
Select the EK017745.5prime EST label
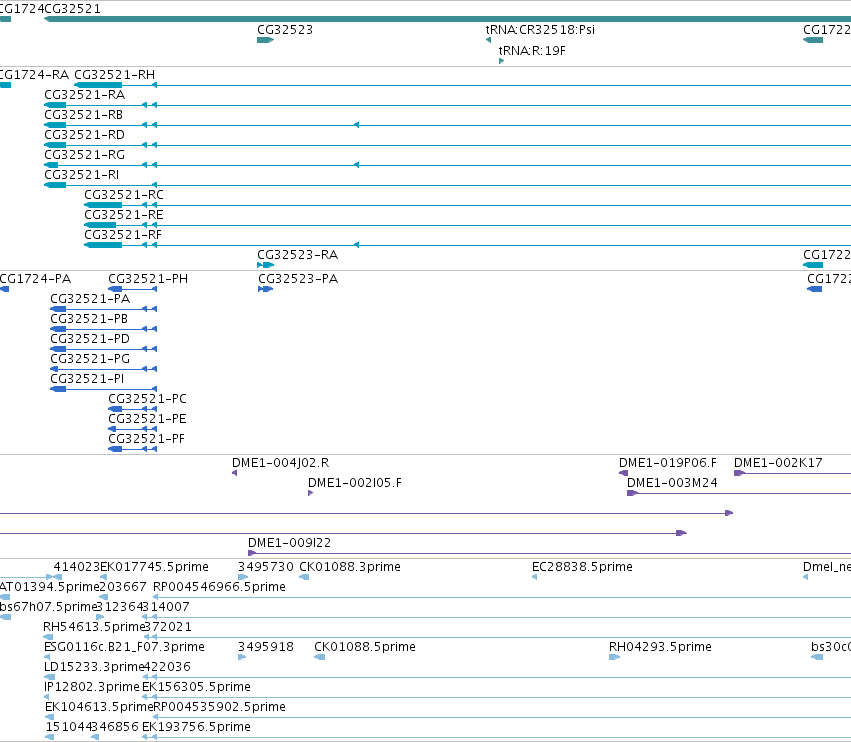coord(155,567)
